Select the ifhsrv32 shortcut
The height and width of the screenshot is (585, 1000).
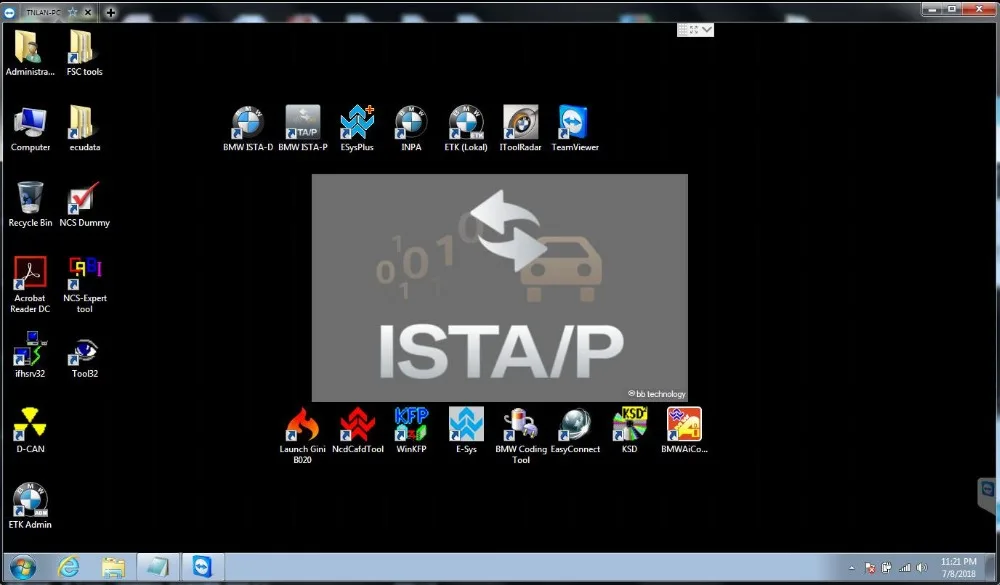coord(30,355)
